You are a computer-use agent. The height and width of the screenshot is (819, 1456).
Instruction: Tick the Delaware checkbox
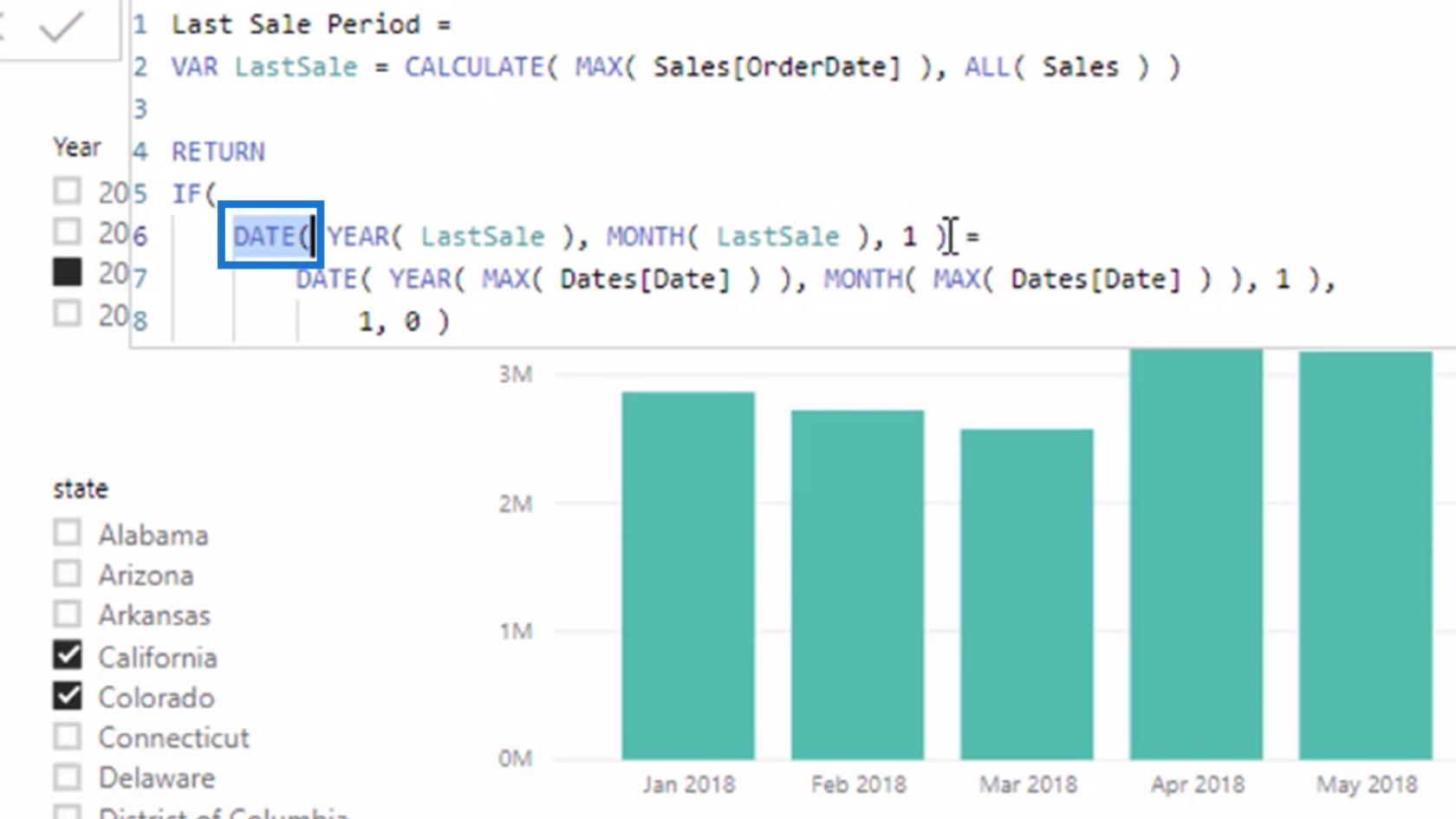(x=68, y=777)
